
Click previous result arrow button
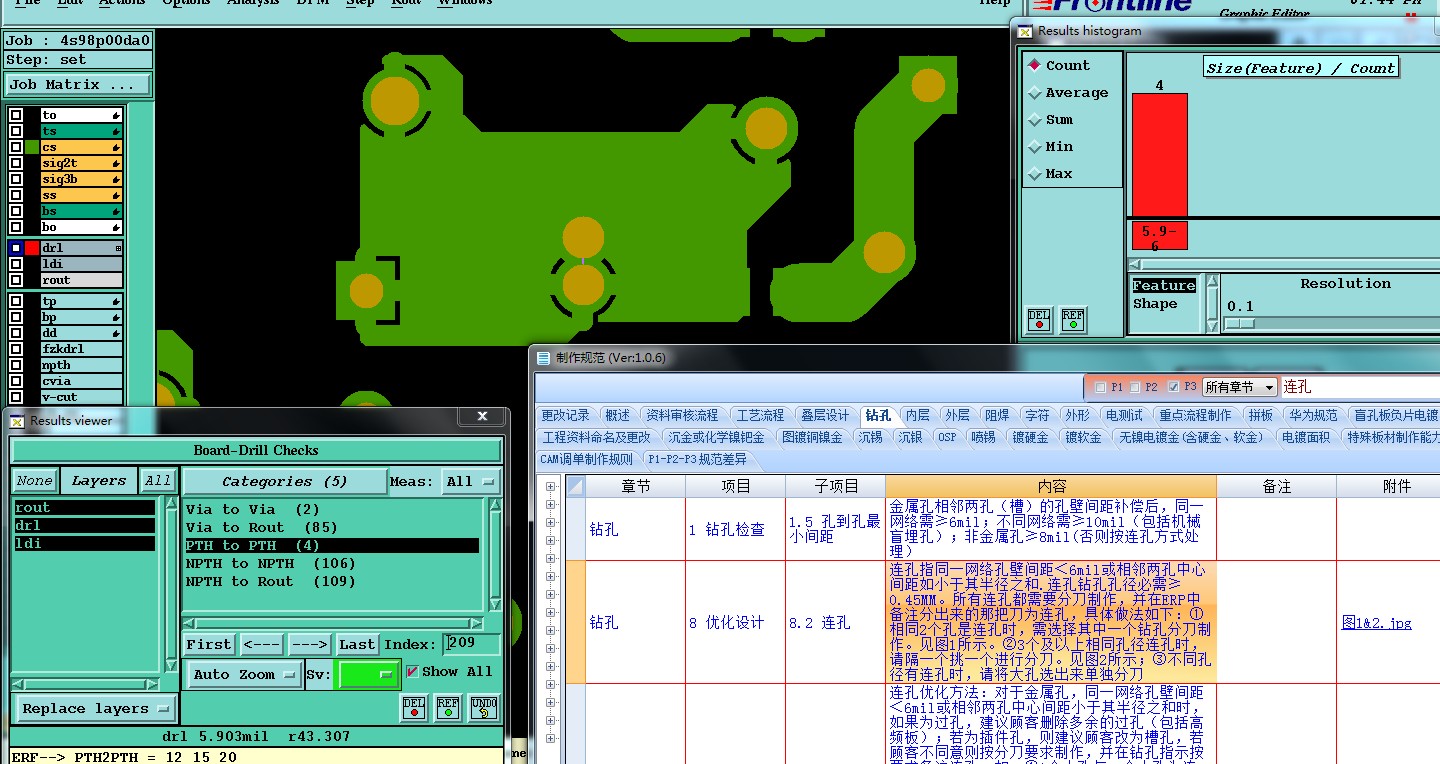(x=261, y=645)
